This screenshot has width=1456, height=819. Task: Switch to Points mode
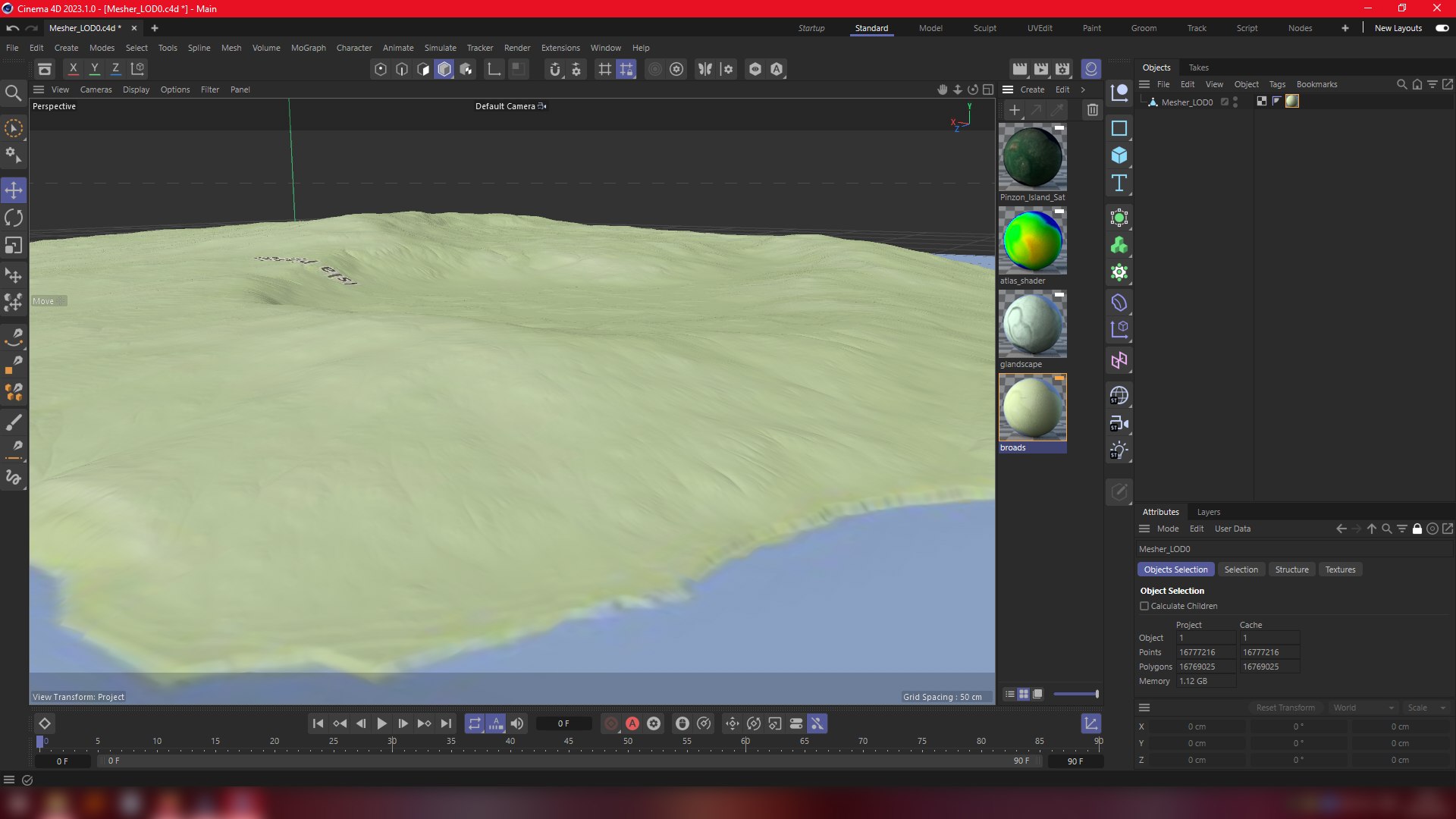(x=381, y=69)
